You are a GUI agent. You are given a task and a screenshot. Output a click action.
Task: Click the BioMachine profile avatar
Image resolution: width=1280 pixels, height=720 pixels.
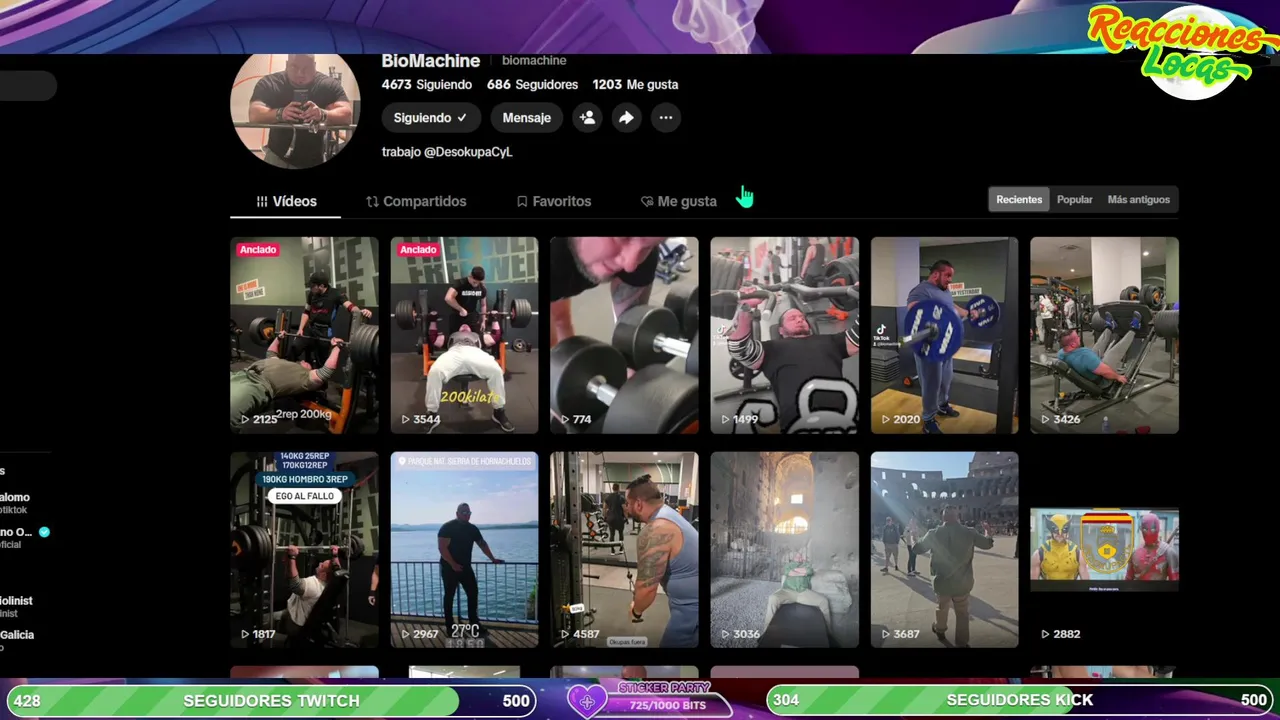295,108
